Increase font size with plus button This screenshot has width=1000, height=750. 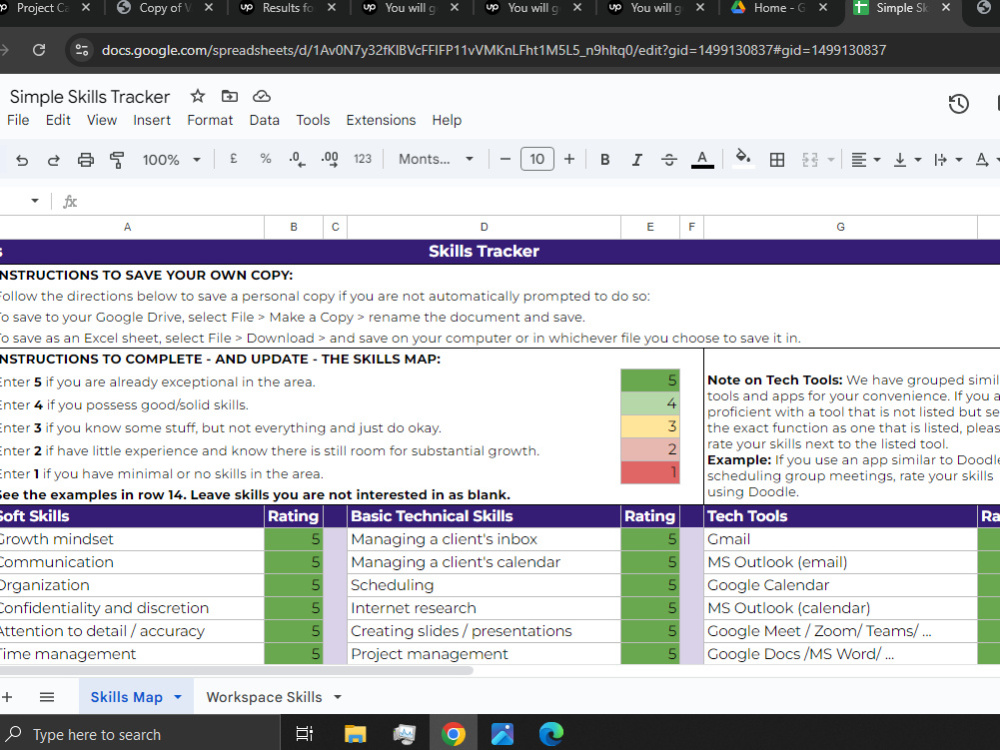[569, 159]
